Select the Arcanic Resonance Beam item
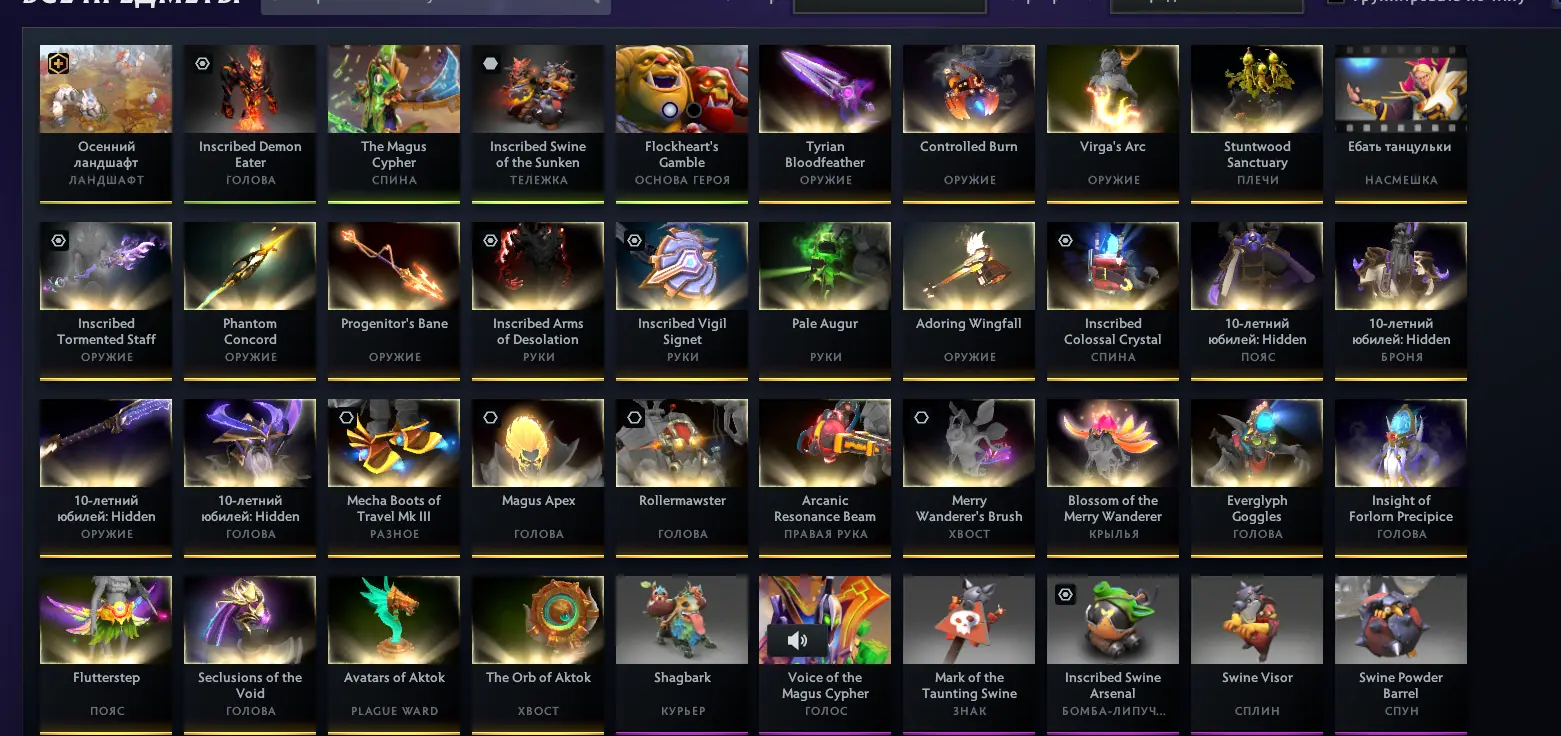The height and width of the screenshot is (736, 1561). click(825, 478)
